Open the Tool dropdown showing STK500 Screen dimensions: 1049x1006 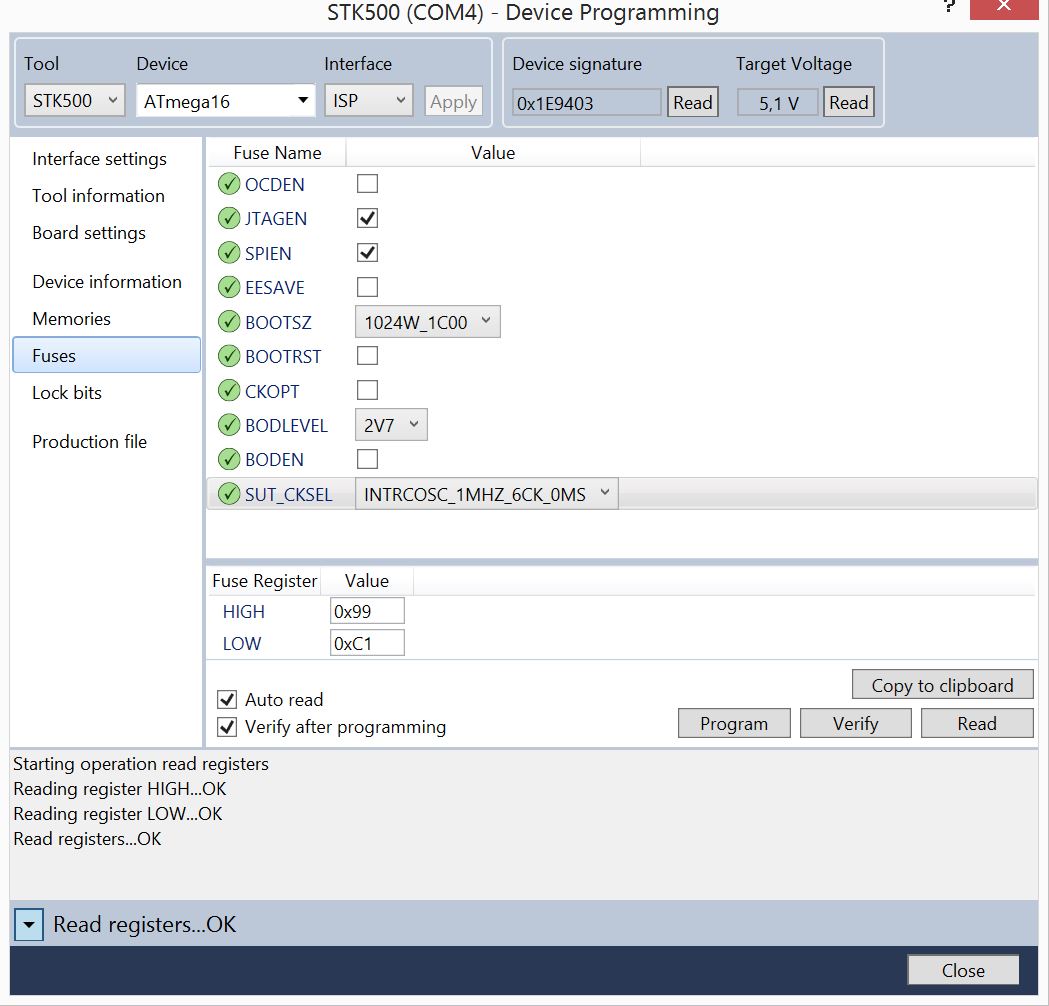click(x=75, y=101)
